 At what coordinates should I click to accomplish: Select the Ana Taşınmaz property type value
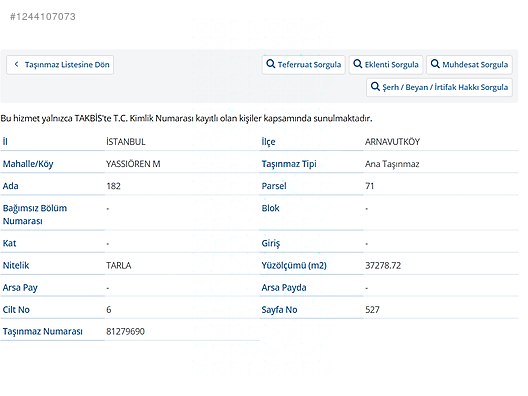coord(392,164)
